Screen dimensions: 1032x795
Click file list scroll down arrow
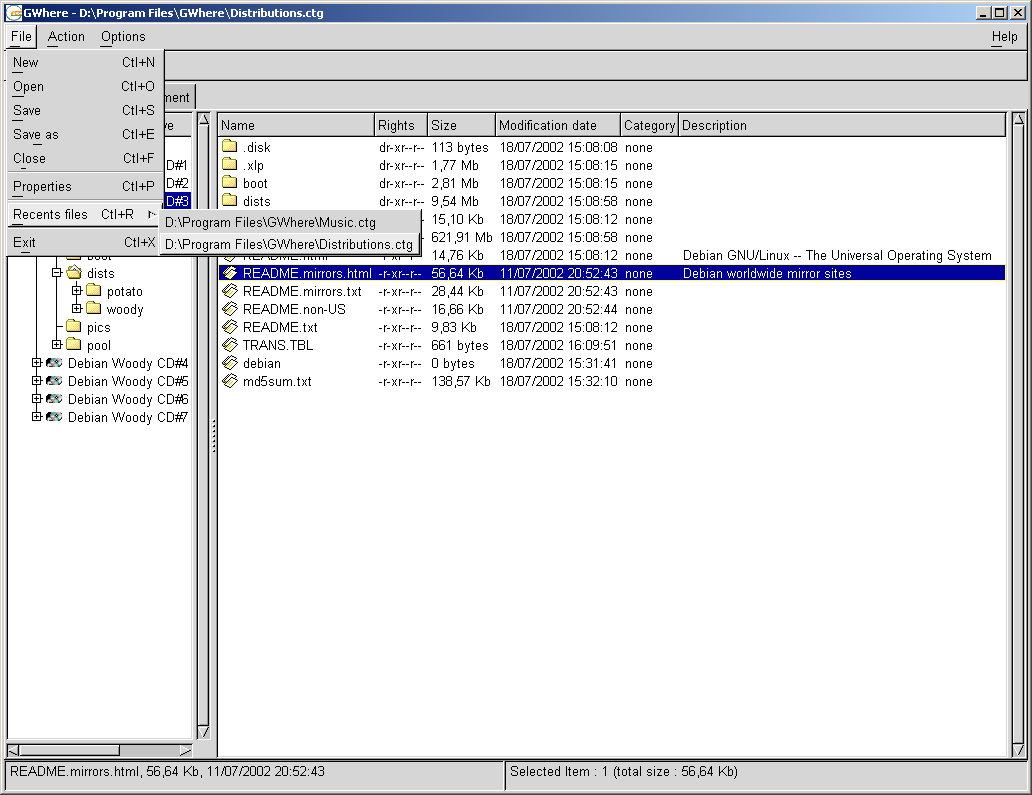(1019, 750)
